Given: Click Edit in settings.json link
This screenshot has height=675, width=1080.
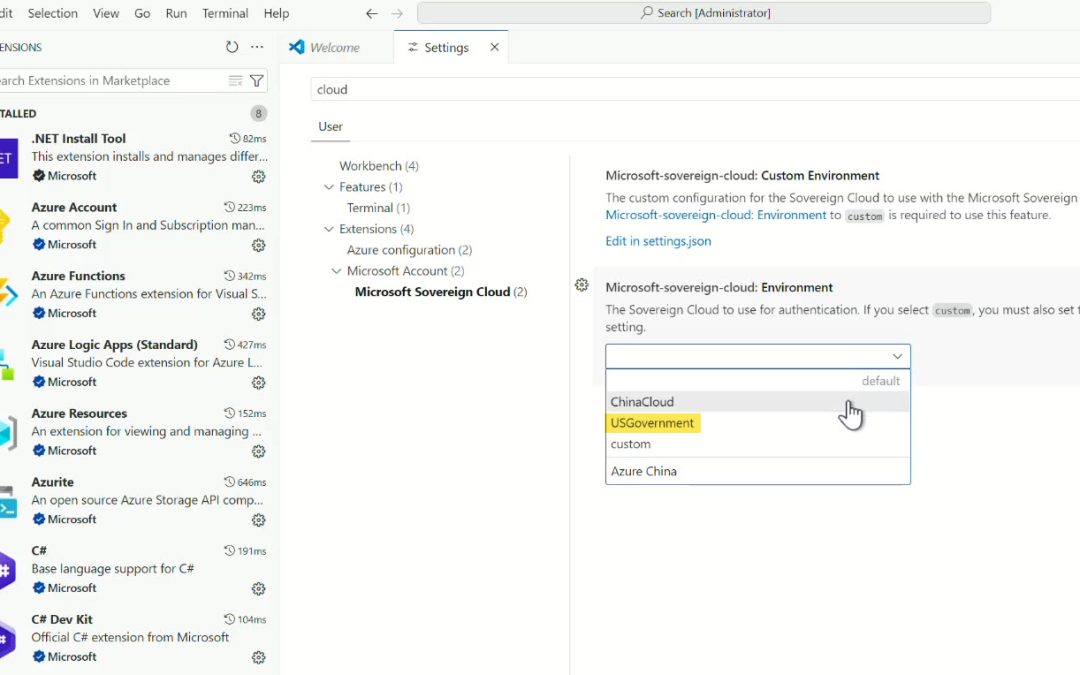Looking at the screenshot, I should click(x=658, y=241).
